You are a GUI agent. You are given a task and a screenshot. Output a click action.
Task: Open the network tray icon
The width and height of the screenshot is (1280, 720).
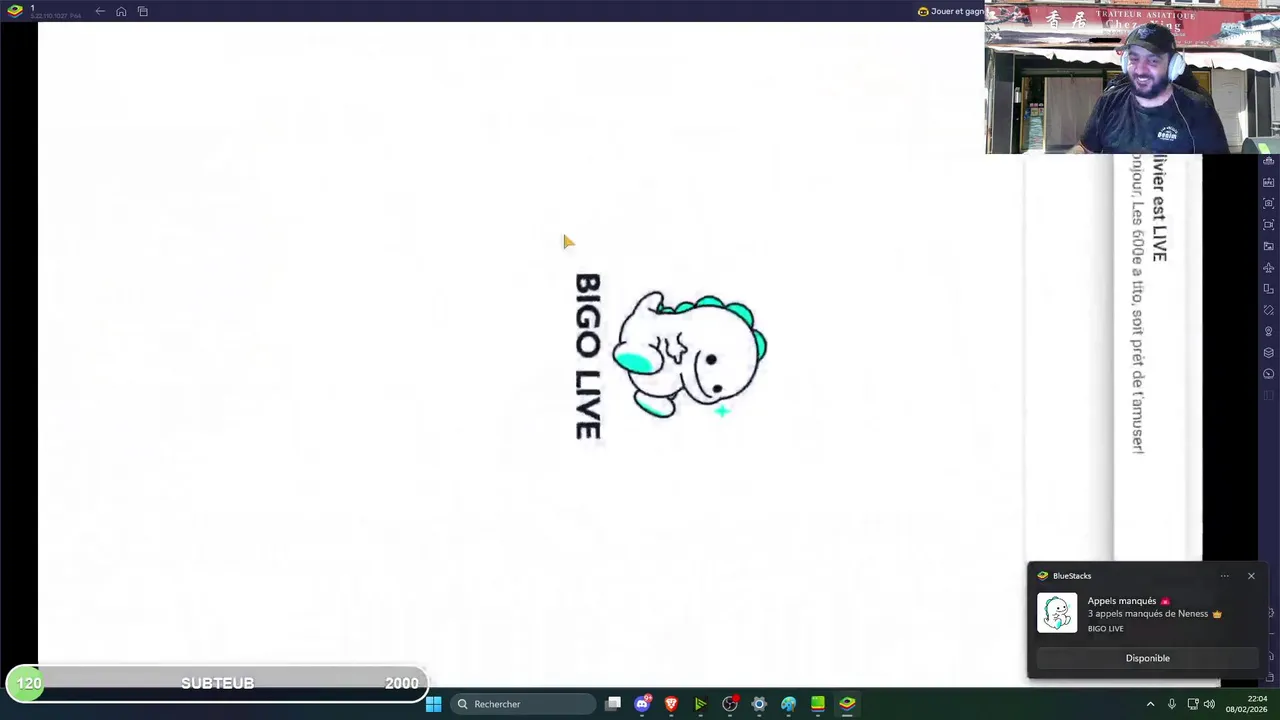(1193, 704)
